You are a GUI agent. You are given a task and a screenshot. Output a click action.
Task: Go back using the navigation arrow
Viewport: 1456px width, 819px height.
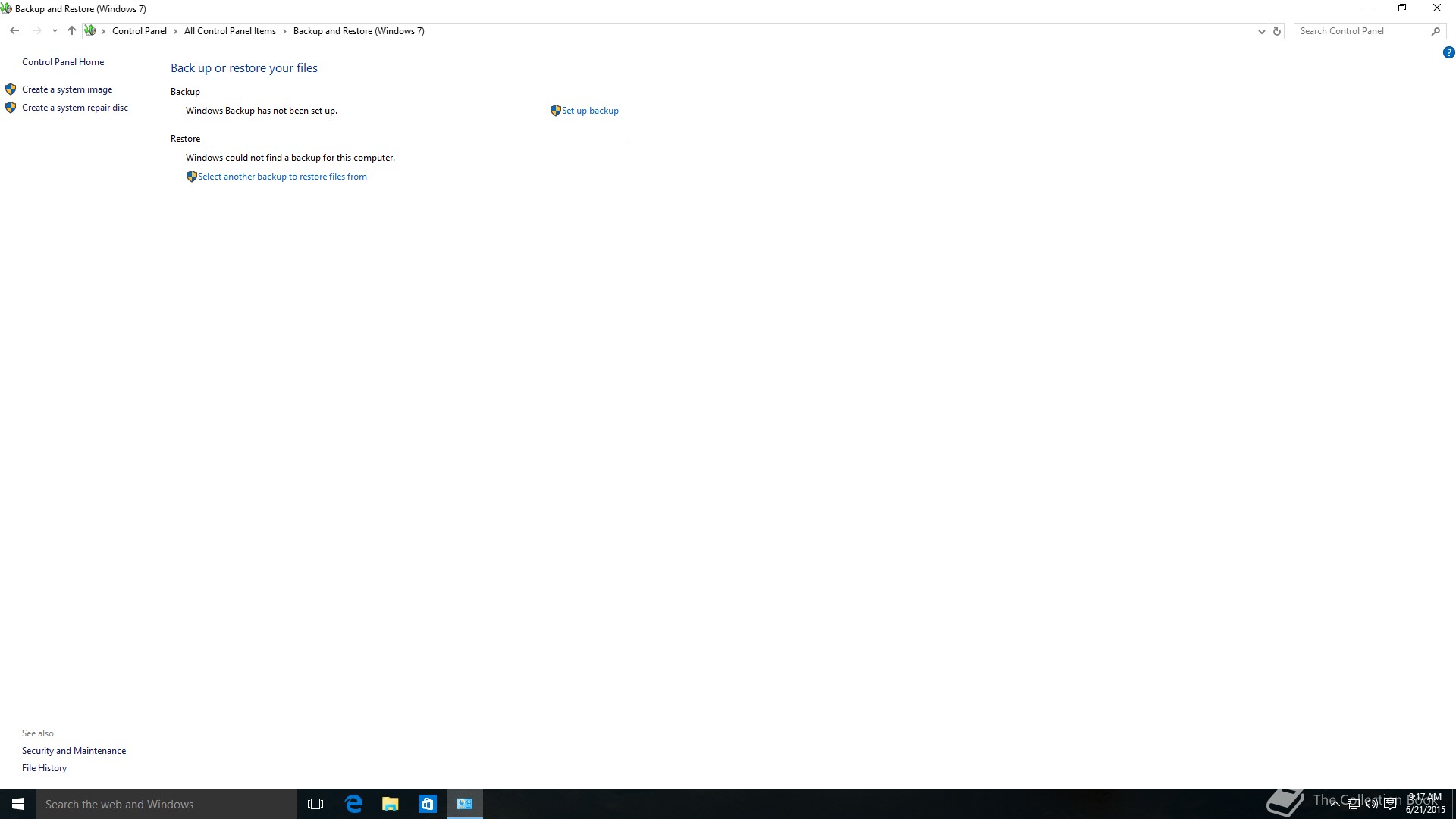pyautogui.click(x=14, y=31)
